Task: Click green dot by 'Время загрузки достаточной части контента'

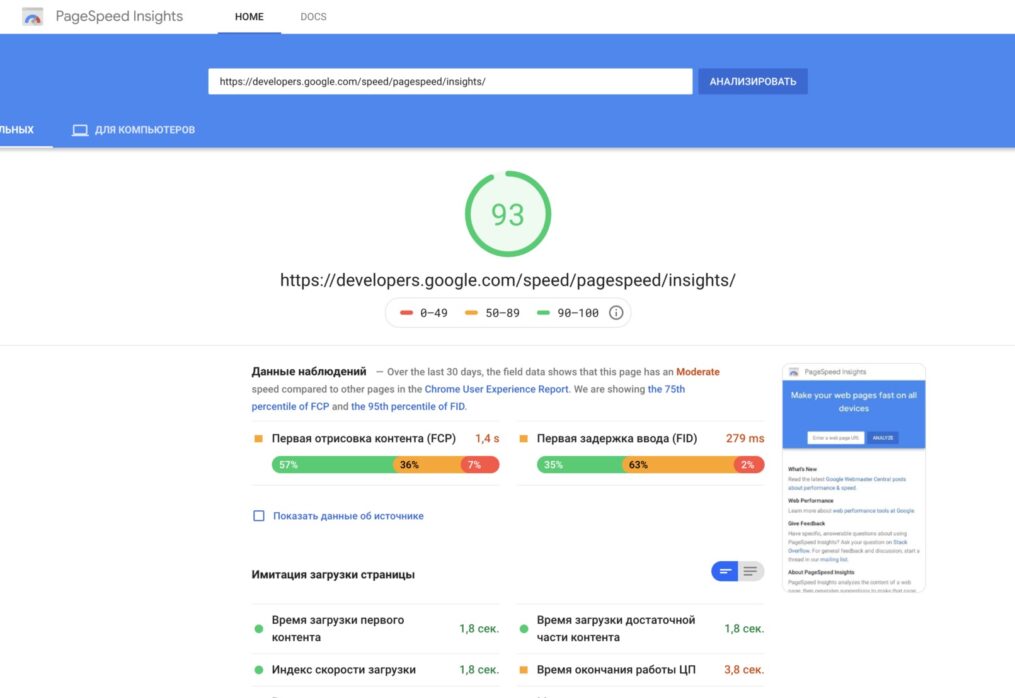Action: click(x=524, y=629)
